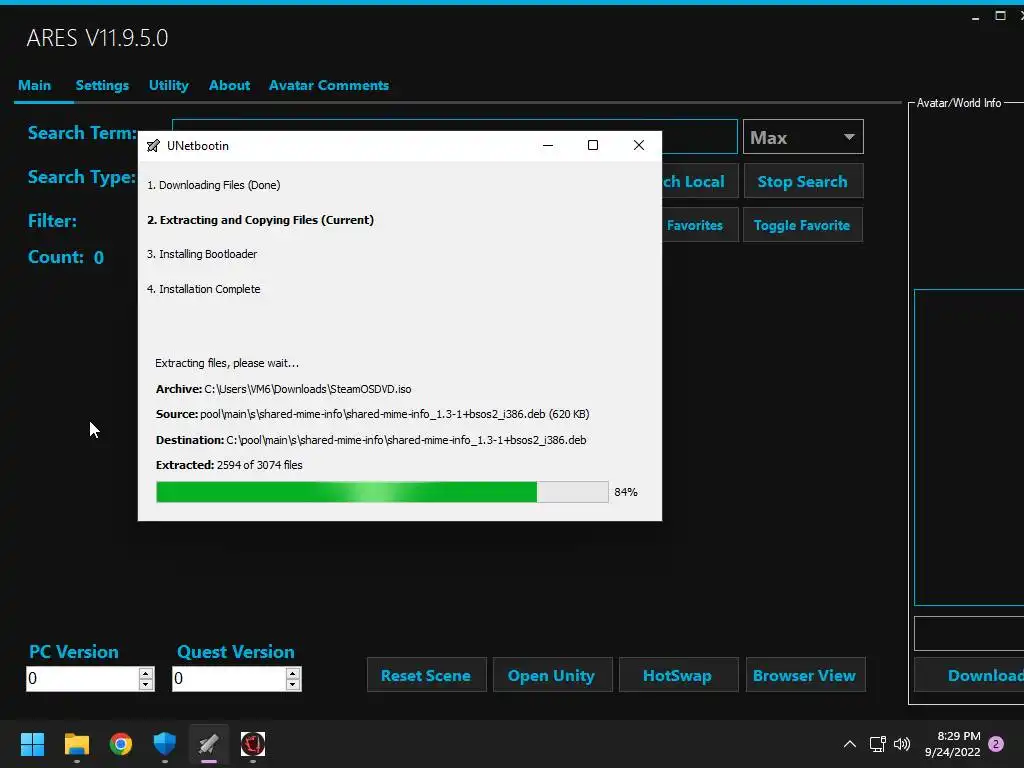
Task: Open Browser View
Action: click(x=805, y=675)
